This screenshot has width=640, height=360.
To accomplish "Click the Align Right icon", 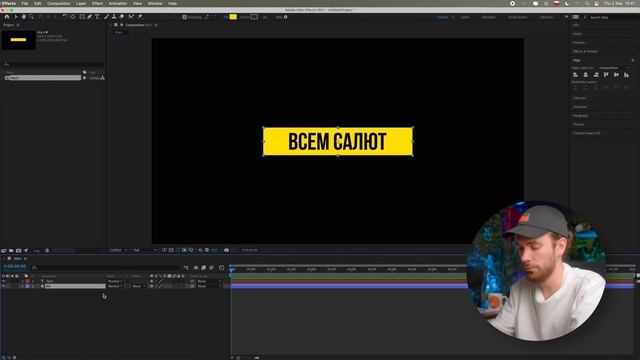I will (596, 75).
